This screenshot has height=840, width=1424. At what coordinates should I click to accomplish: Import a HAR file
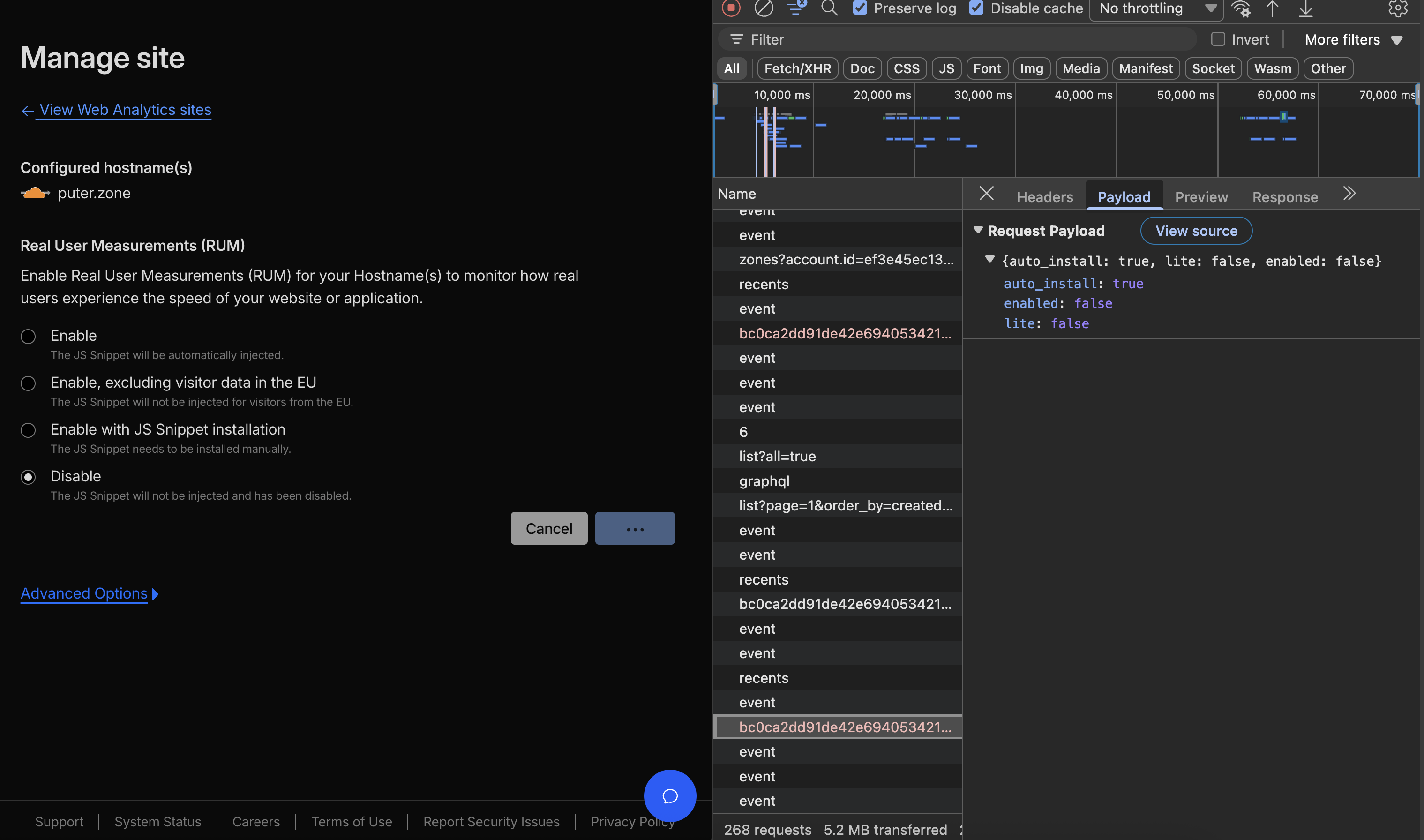point(1273,8)
